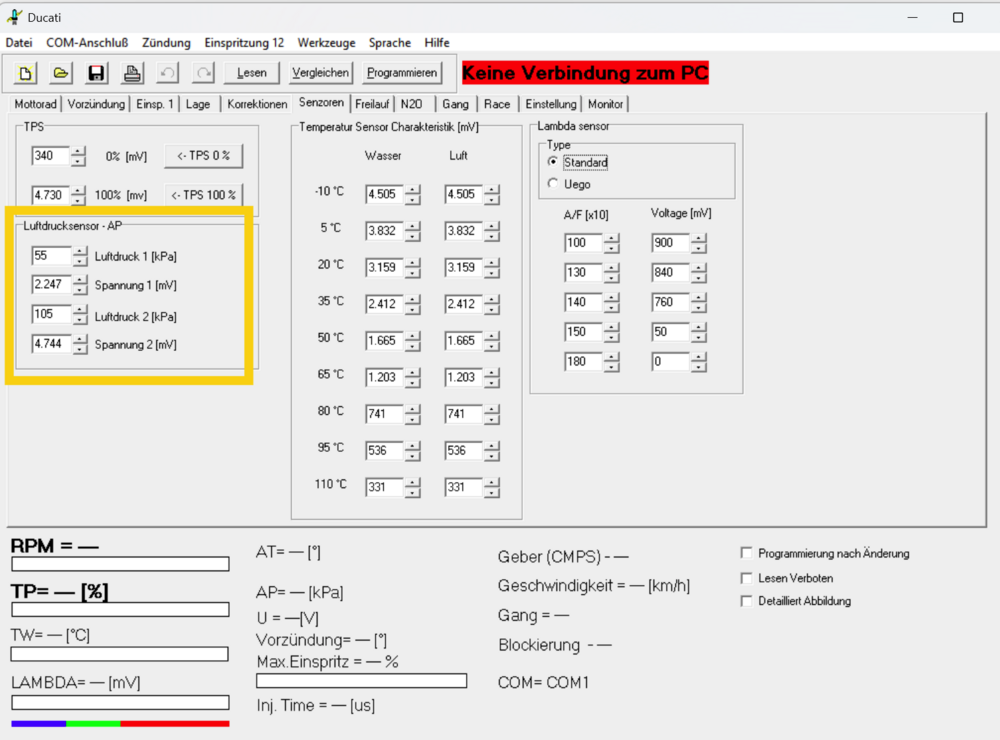Click the redo arrow icon
This screenshot has height=740, width=1000.
coord(203,73)
